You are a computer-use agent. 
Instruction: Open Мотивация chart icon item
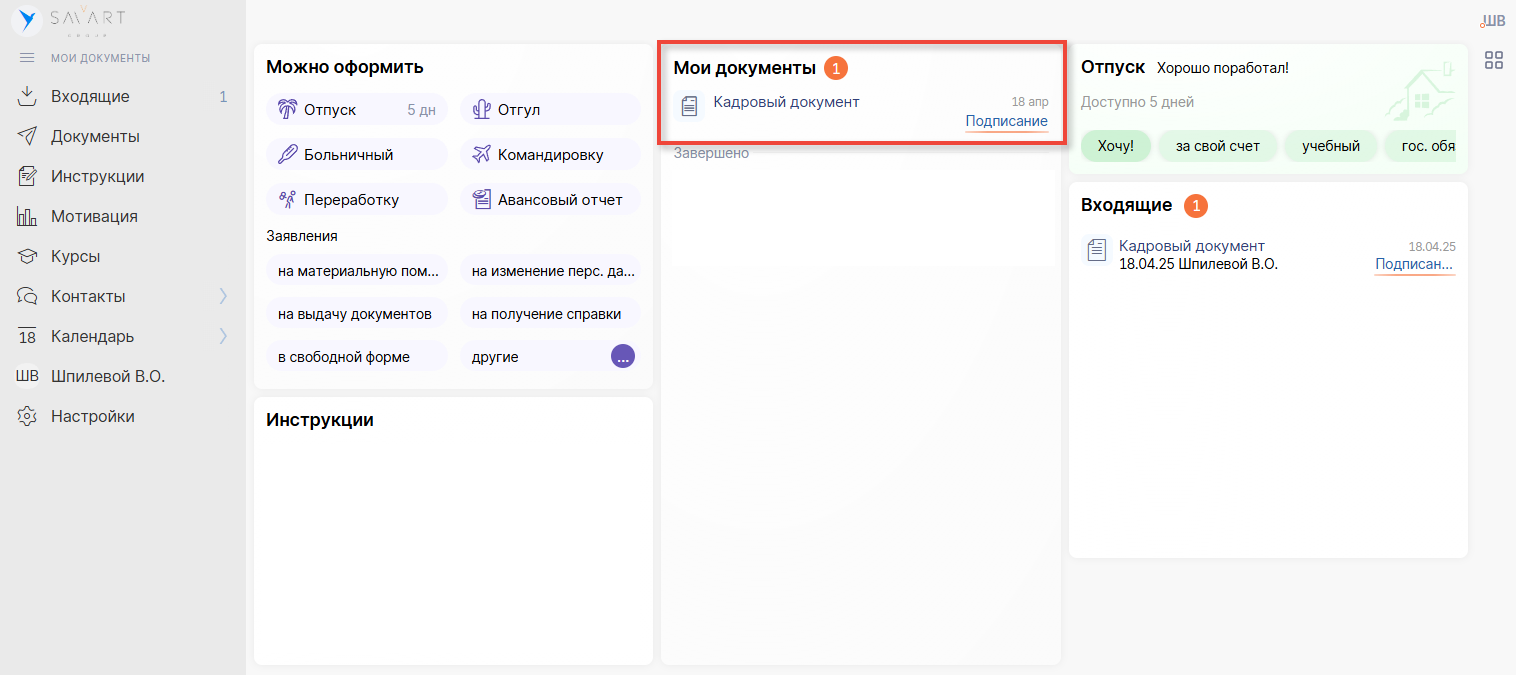coord(94,217)
